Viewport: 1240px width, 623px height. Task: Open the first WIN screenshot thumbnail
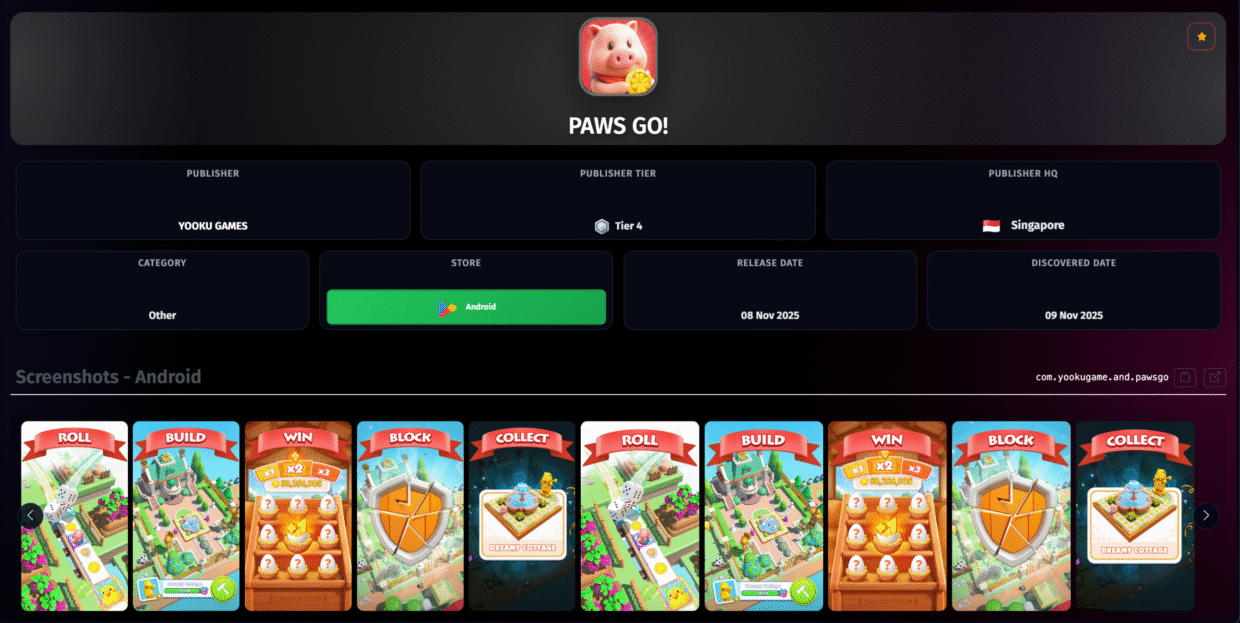point(298,516)
